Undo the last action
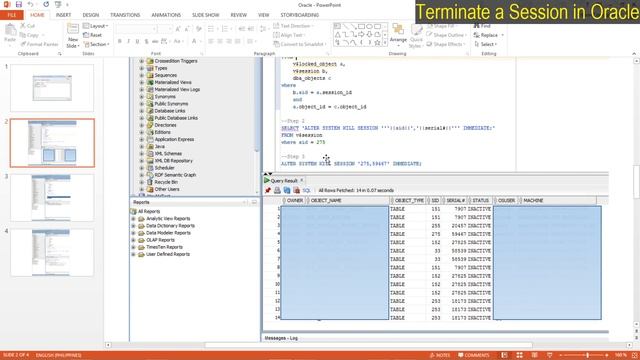 (31, 4)
